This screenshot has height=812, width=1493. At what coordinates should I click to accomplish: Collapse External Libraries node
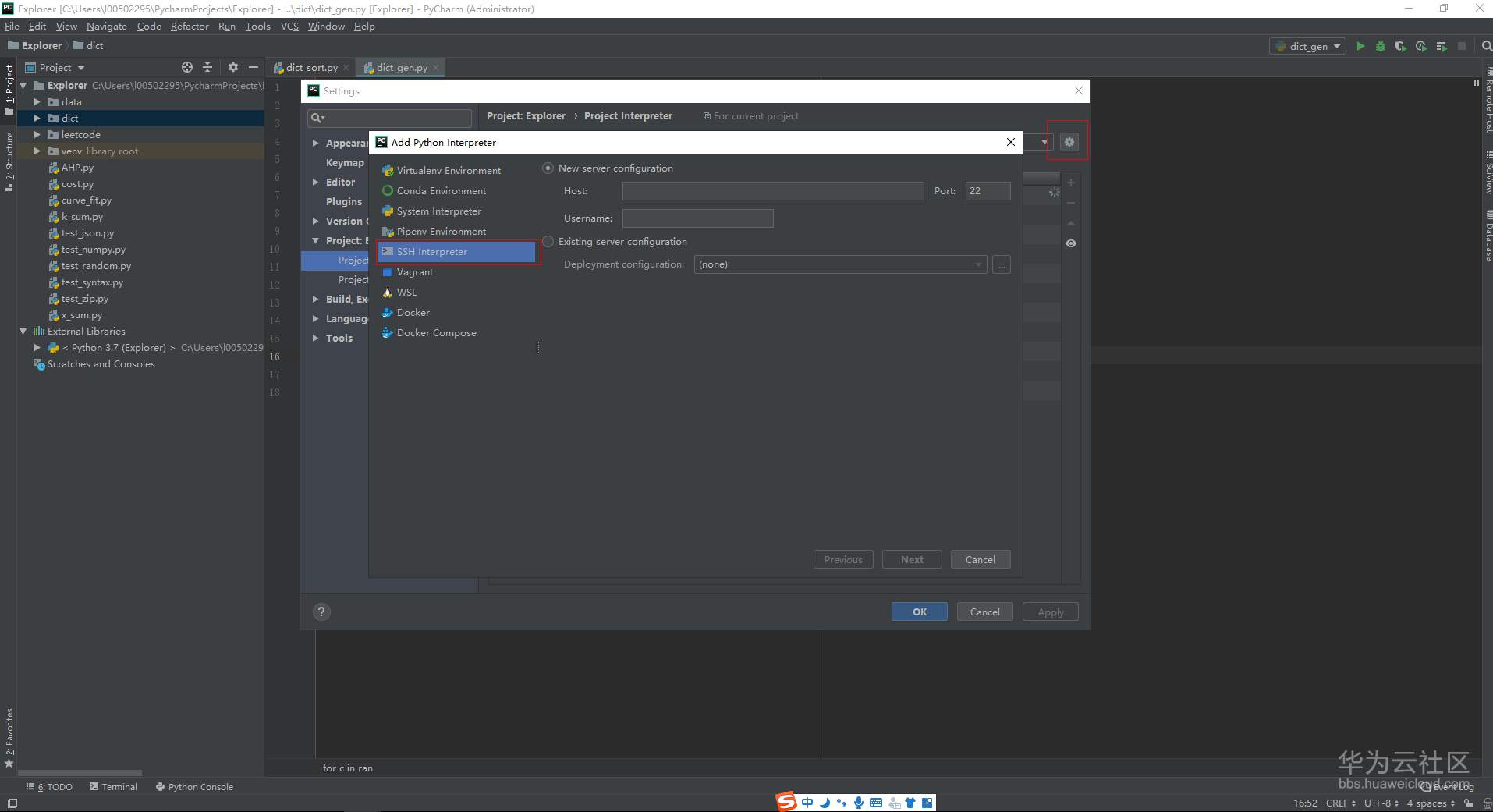[x=23, y=332]
